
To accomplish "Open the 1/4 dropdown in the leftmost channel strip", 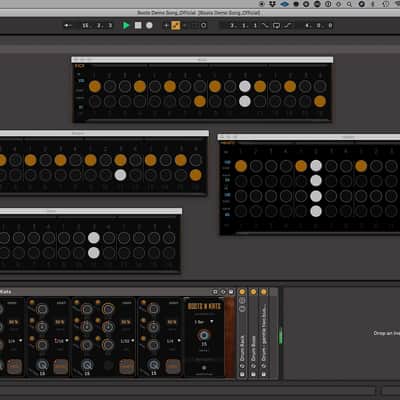I will [14, 341].
